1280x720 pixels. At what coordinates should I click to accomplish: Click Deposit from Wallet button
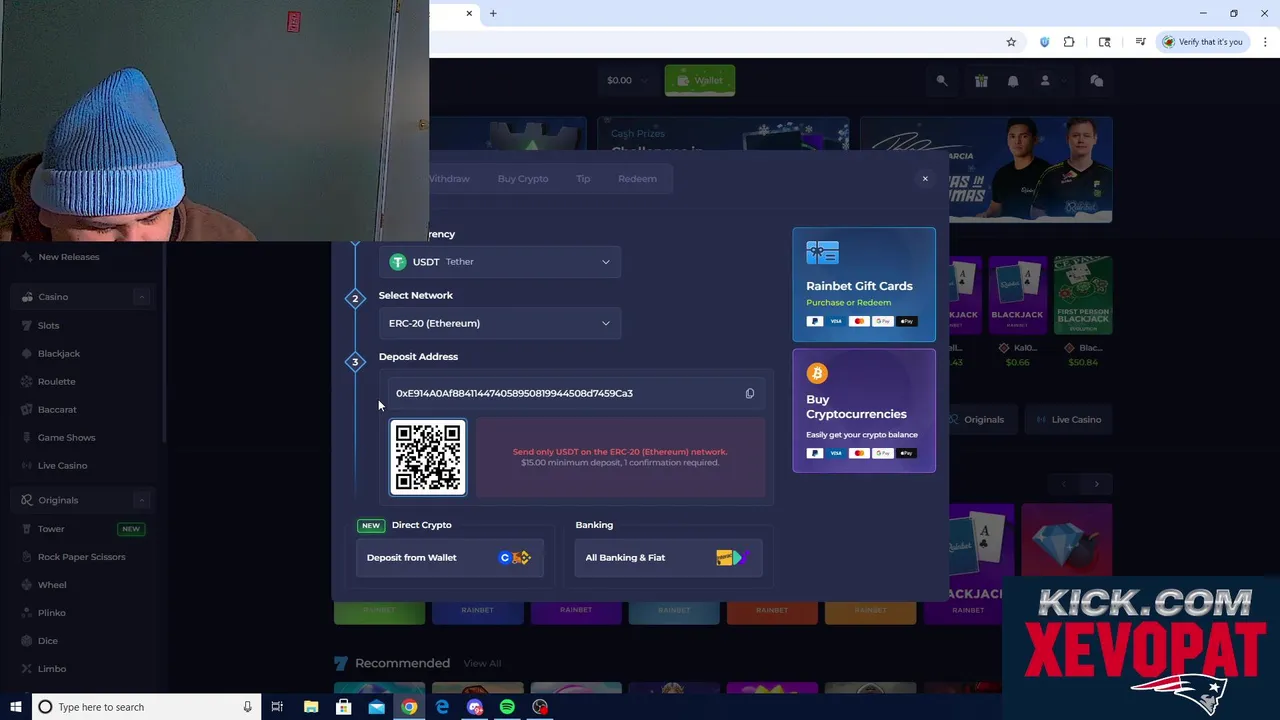point(449,558)
